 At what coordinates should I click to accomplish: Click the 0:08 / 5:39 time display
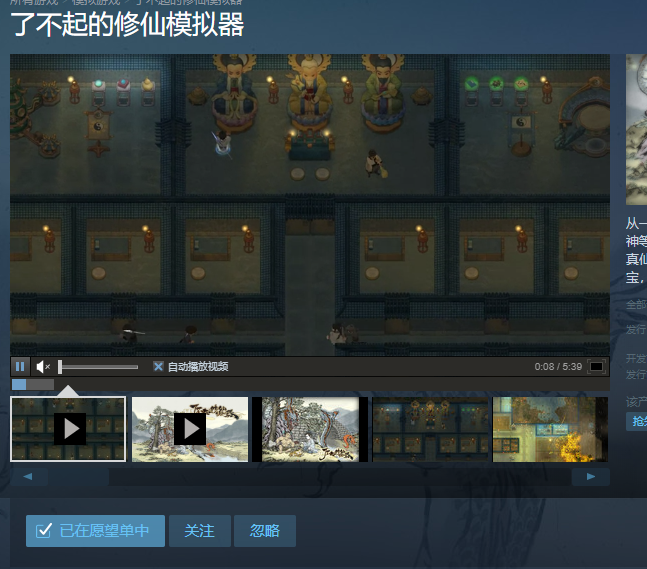pyautogui.click(x=558, y=366)
